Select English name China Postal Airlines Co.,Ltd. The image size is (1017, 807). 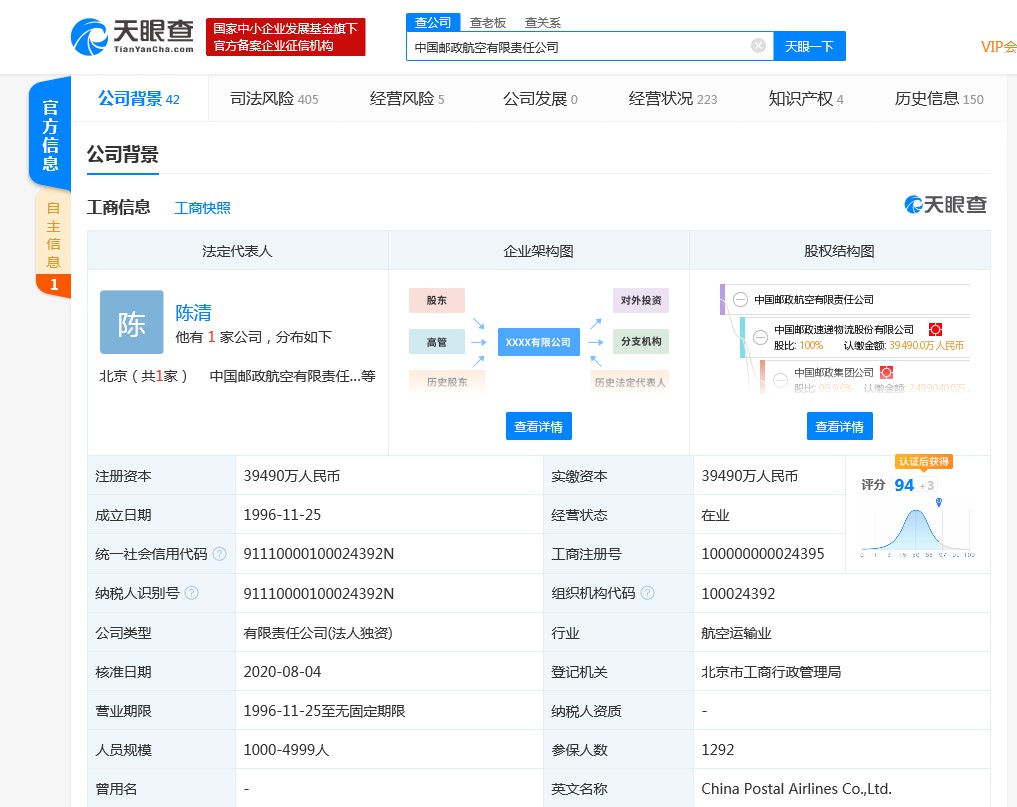click(796, 789)
